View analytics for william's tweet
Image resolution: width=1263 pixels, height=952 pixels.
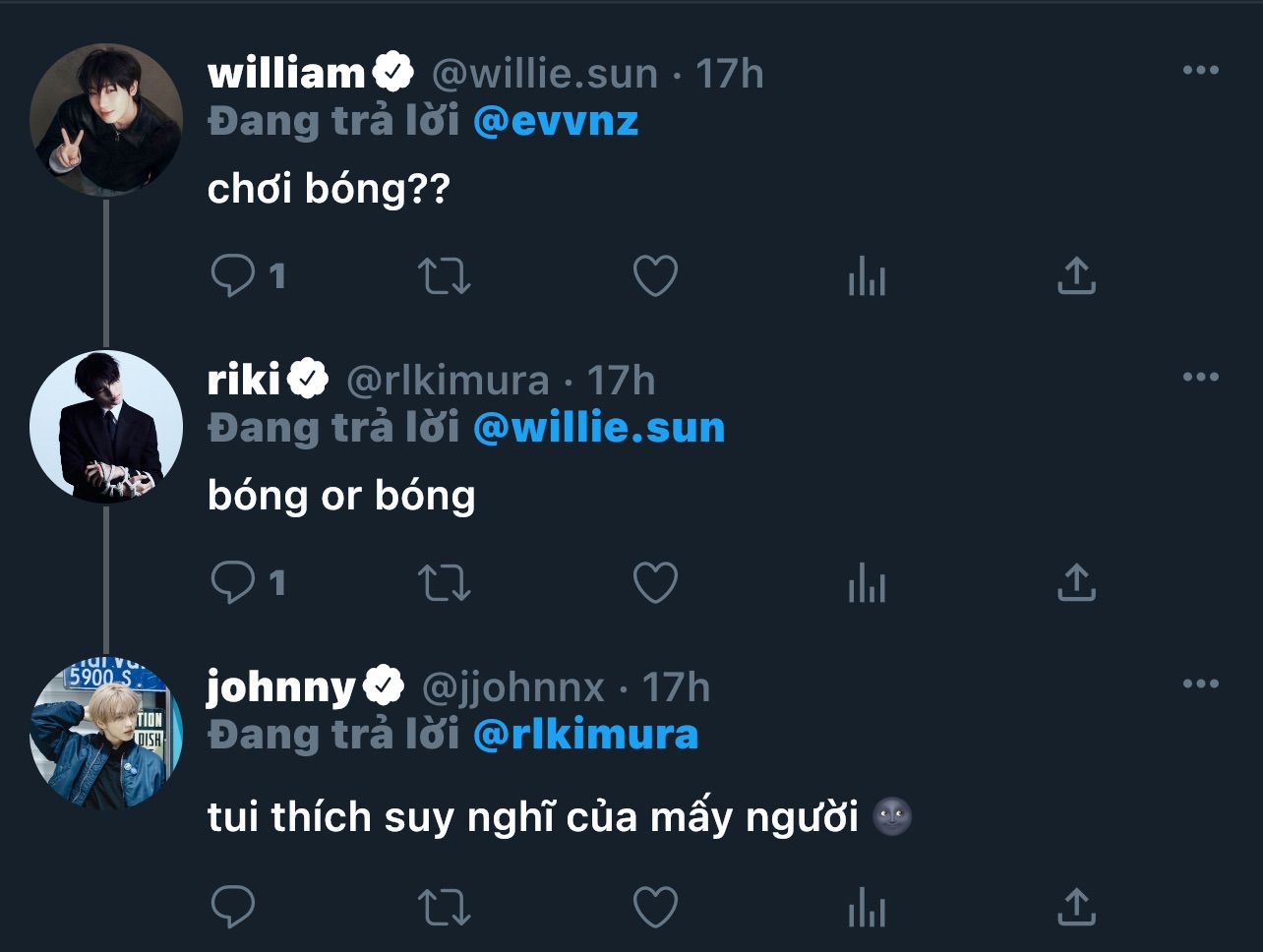pyautogui.click(x=867, y=278)
